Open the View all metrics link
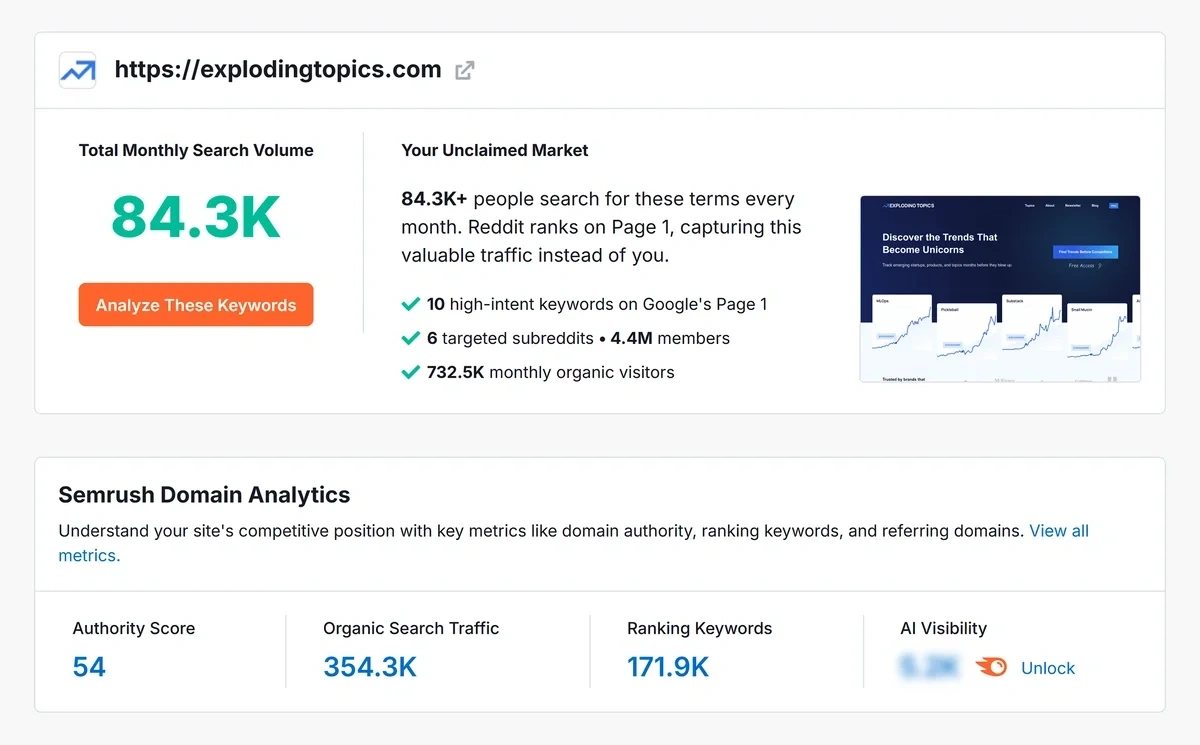This screenshot has height=745, width=1200. (1059, 531)
